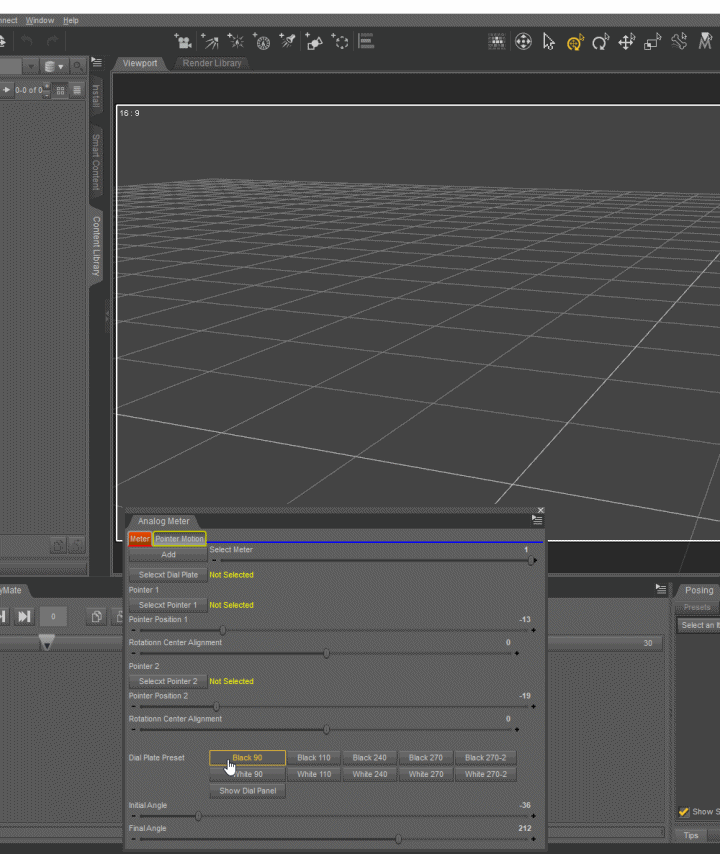Select the White 110 dial plate preset
The height and width of the screenshot is (854, 720).
coord(314,774)
